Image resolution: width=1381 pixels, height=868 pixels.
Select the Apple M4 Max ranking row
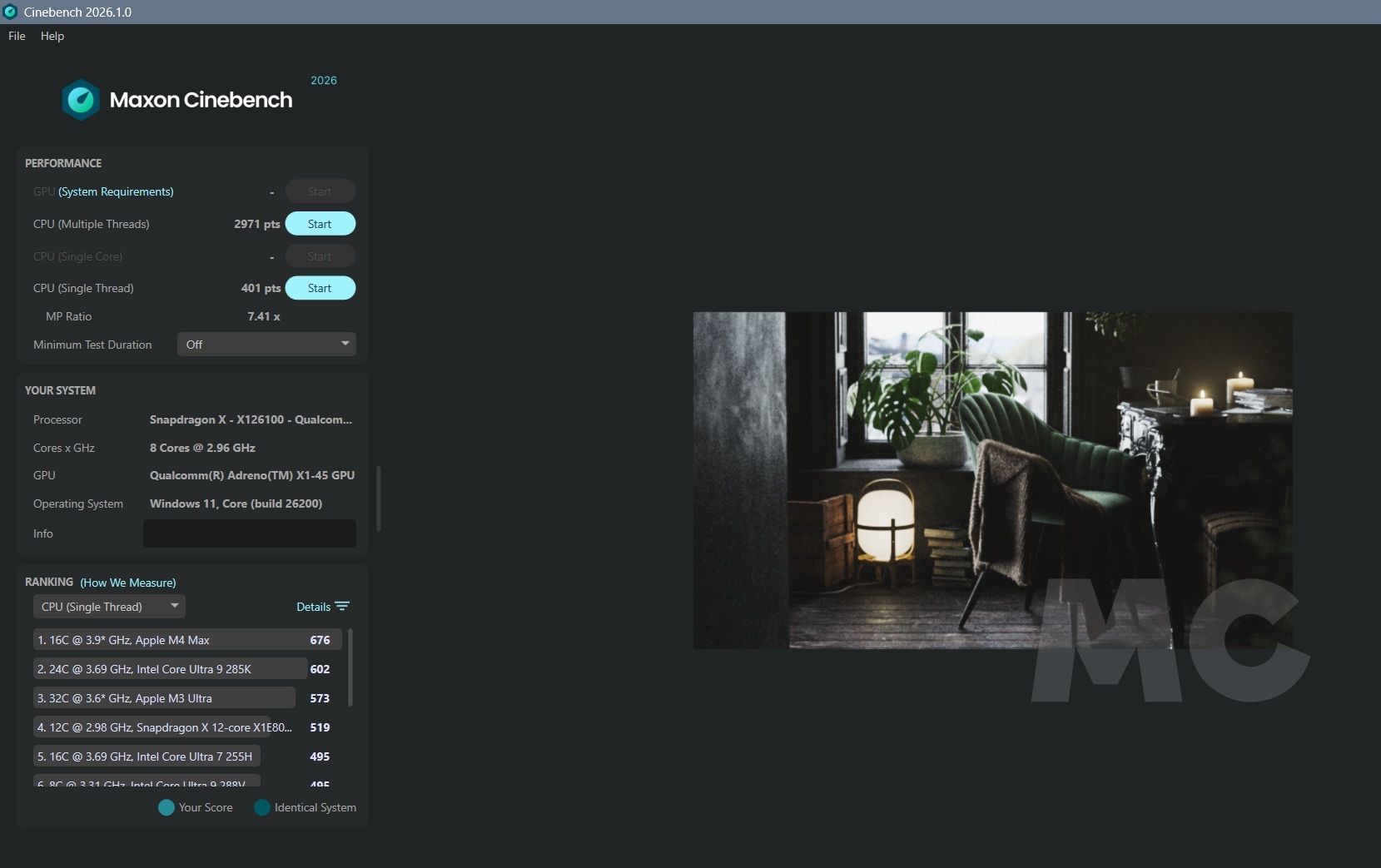(x=187, y=640)
